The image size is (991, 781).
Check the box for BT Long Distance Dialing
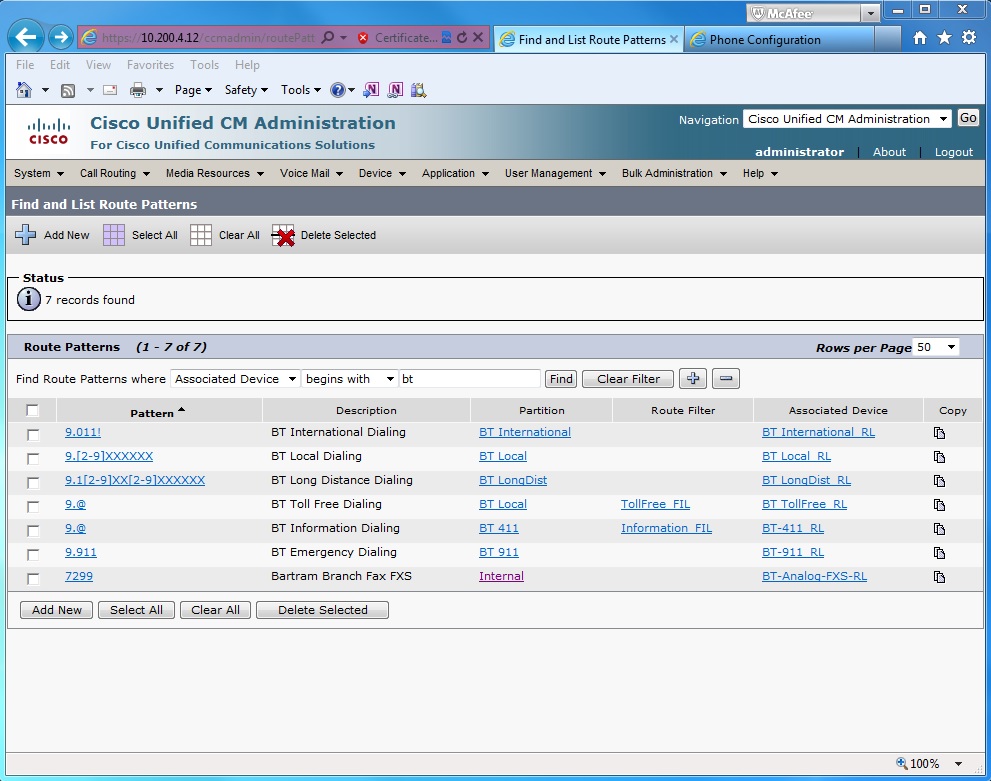pos(33,483)
